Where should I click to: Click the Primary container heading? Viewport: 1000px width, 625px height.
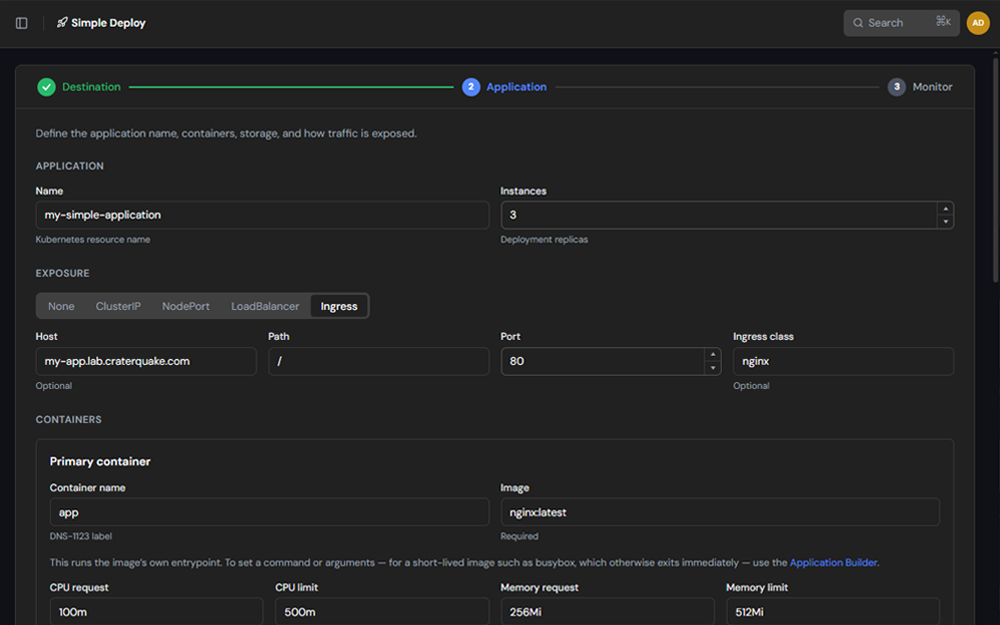pos(100,462)
